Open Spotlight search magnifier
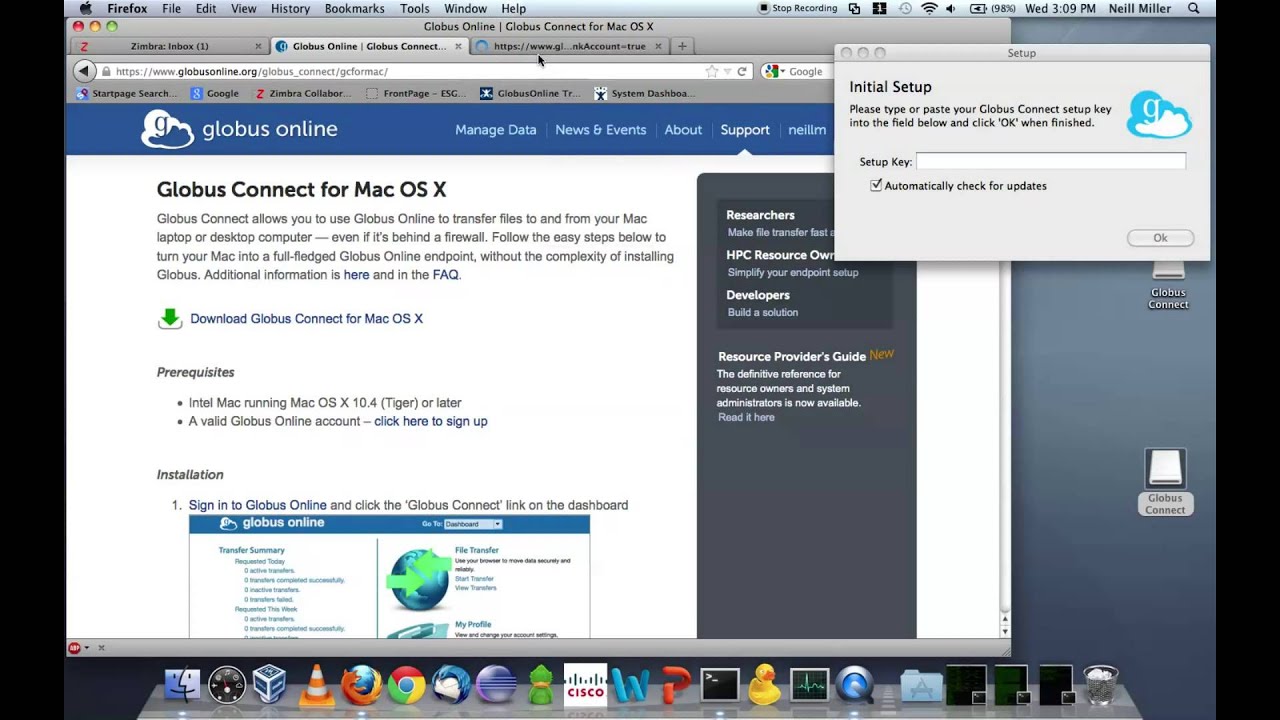The image size is (1280, 720). click(1193, 8)
